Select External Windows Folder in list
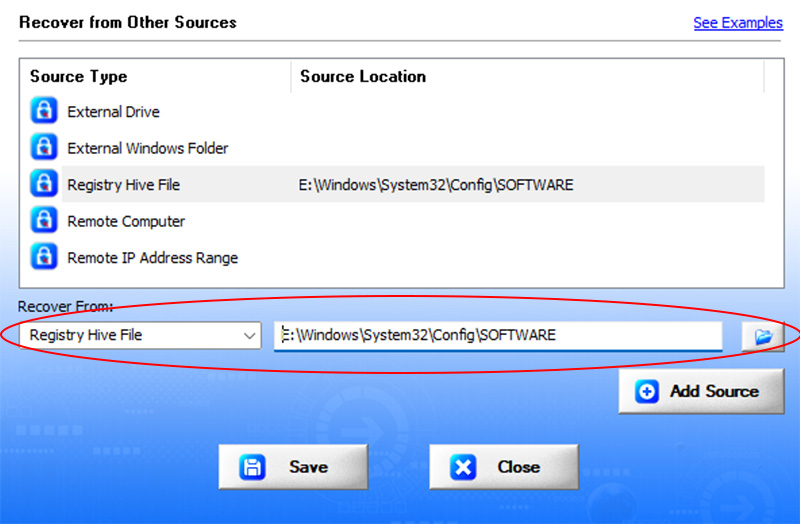The width and height of the screenshot is (800, 524). tap(147, 148)
